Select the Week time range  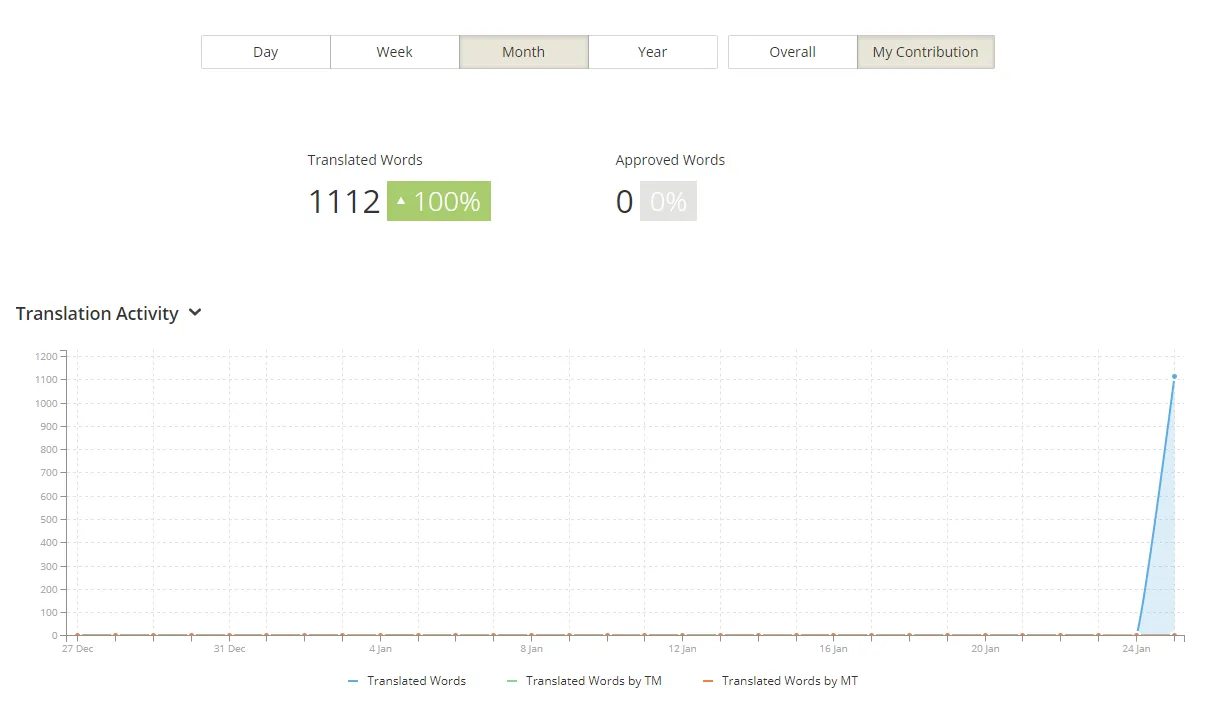(x=394, y=52)
